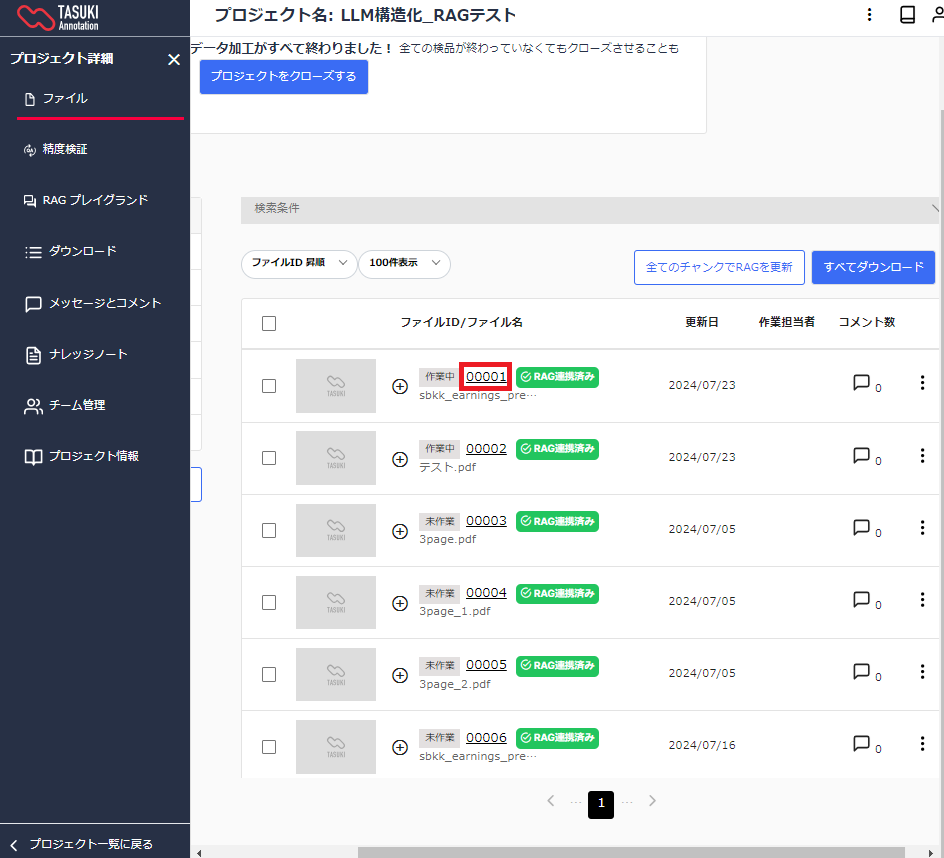Click the thumbnail of file 00001
944x858 pixels.
tap(336, 386)
